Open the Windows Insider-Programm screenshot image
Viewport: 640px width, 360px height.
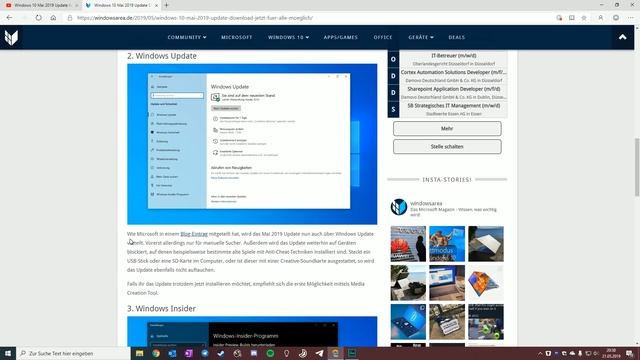point(252,331)
